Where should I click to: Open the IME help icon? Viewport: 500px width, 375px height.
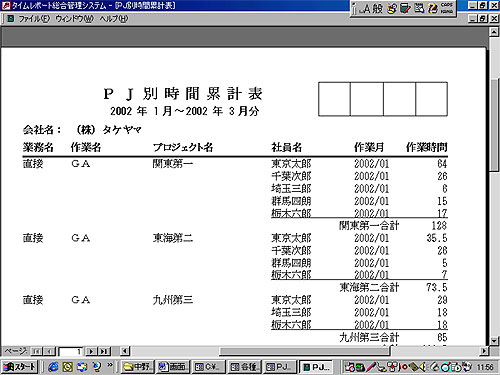[433, 8]
